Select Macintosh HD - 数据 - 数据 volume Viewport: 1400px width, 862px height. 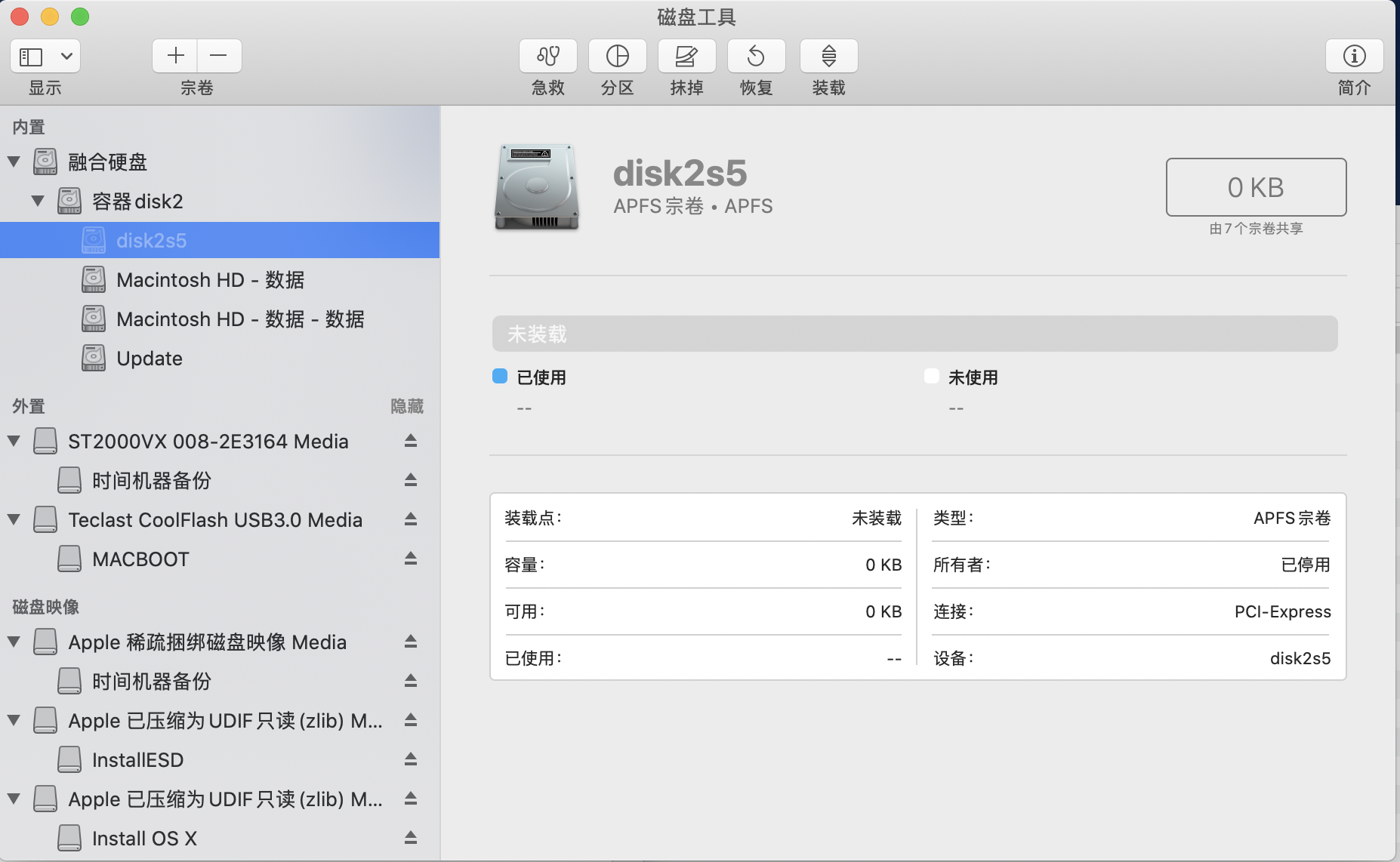tap(239, 319)
